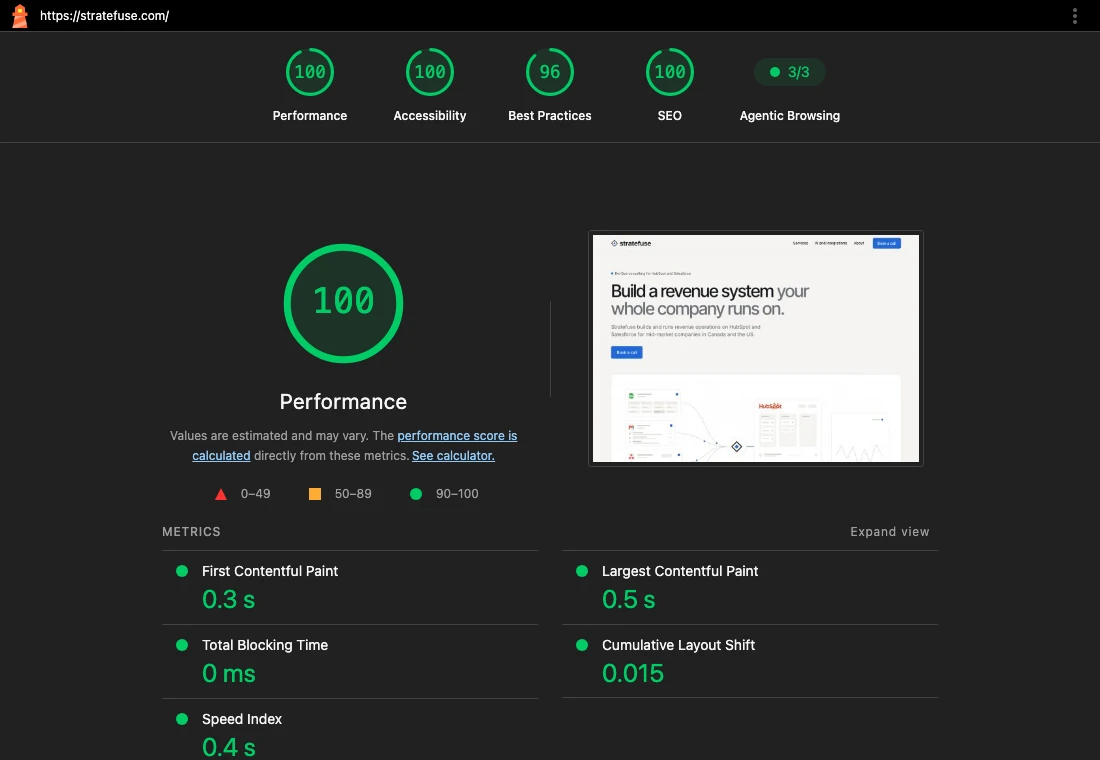The image size is (1100, 760).
Task: Open the 'See calculator.' link
Action: point(453,455)
